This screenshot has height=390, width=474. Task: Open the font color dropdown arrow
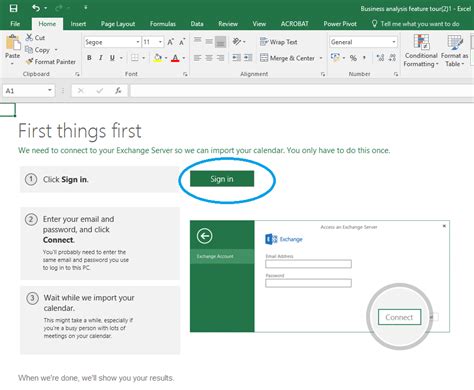pyautogui.click(x=184, y=58)
